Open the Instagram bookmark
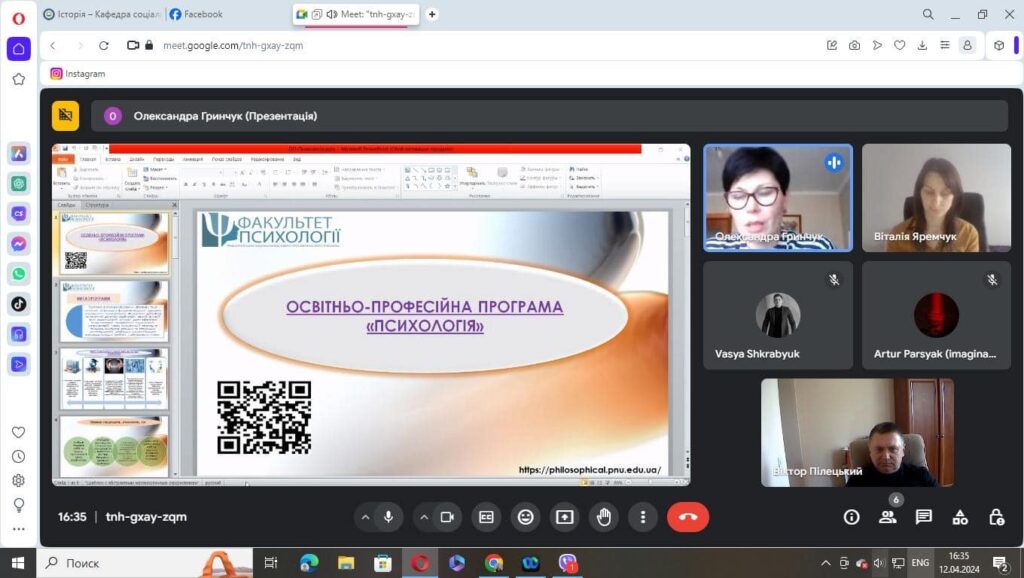 pos(78,73)
